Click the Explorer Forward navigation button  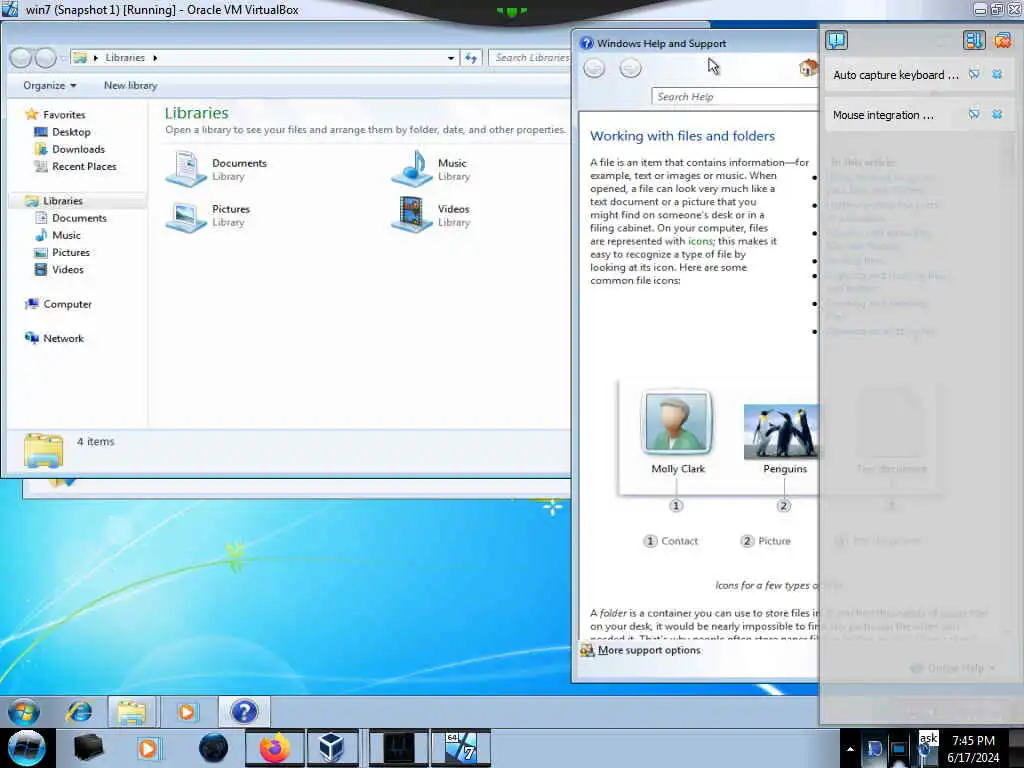coord(45,58)
